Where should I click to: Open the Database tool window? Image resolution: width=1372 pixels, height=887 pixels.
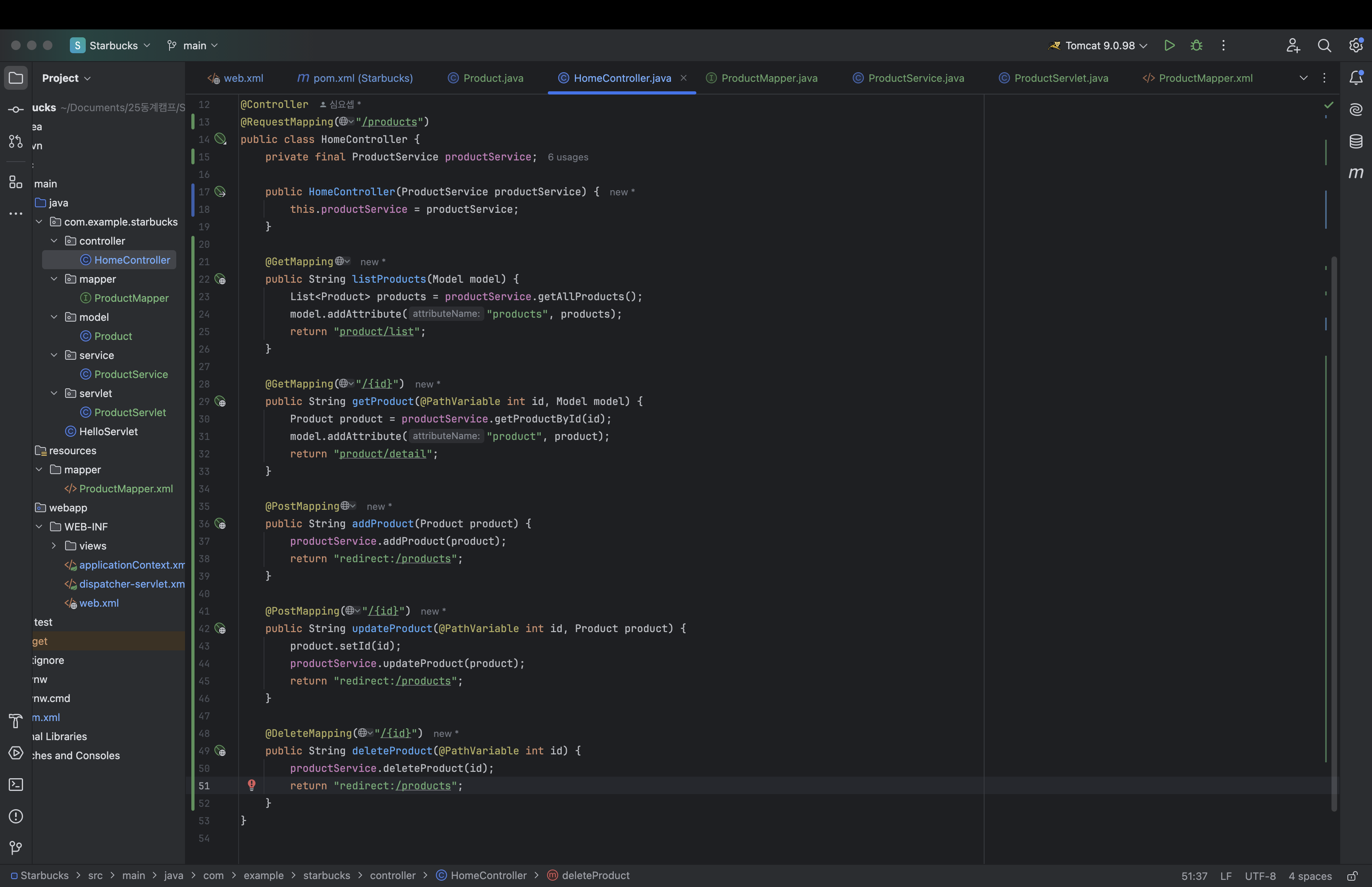1356,141
